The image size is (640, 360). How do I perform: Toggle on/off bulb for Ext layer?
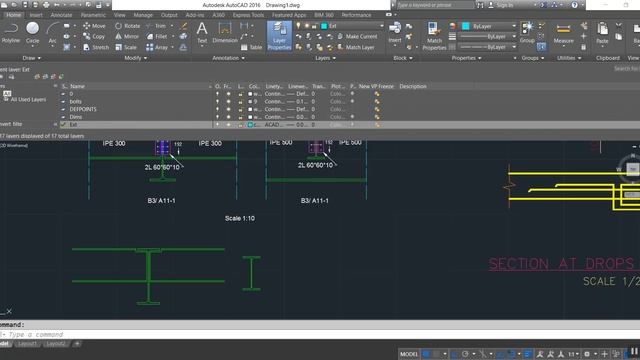coord(217,124)
